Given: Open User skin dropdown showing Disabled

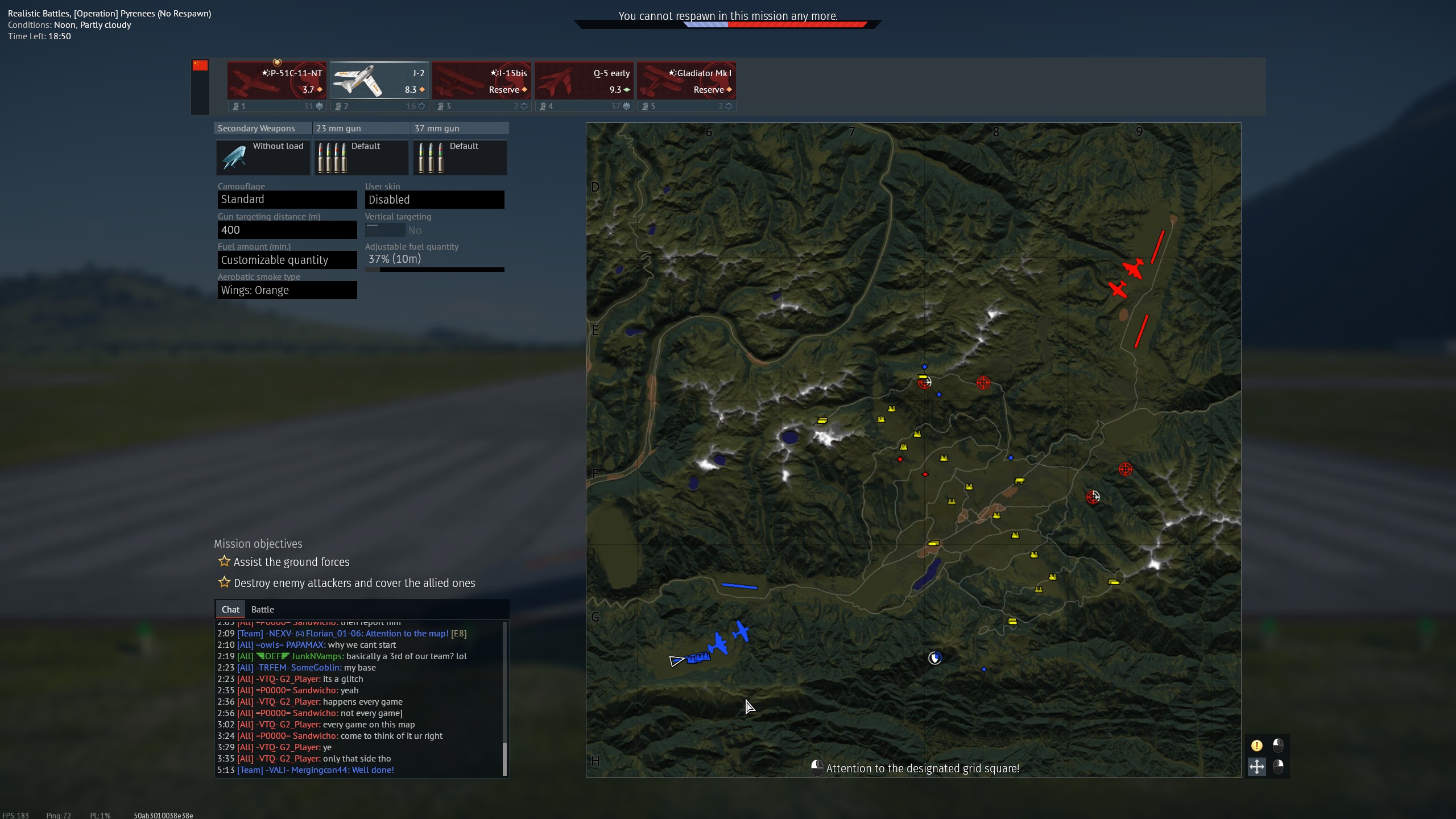Looking at the screenshot, I should point(435,200).
